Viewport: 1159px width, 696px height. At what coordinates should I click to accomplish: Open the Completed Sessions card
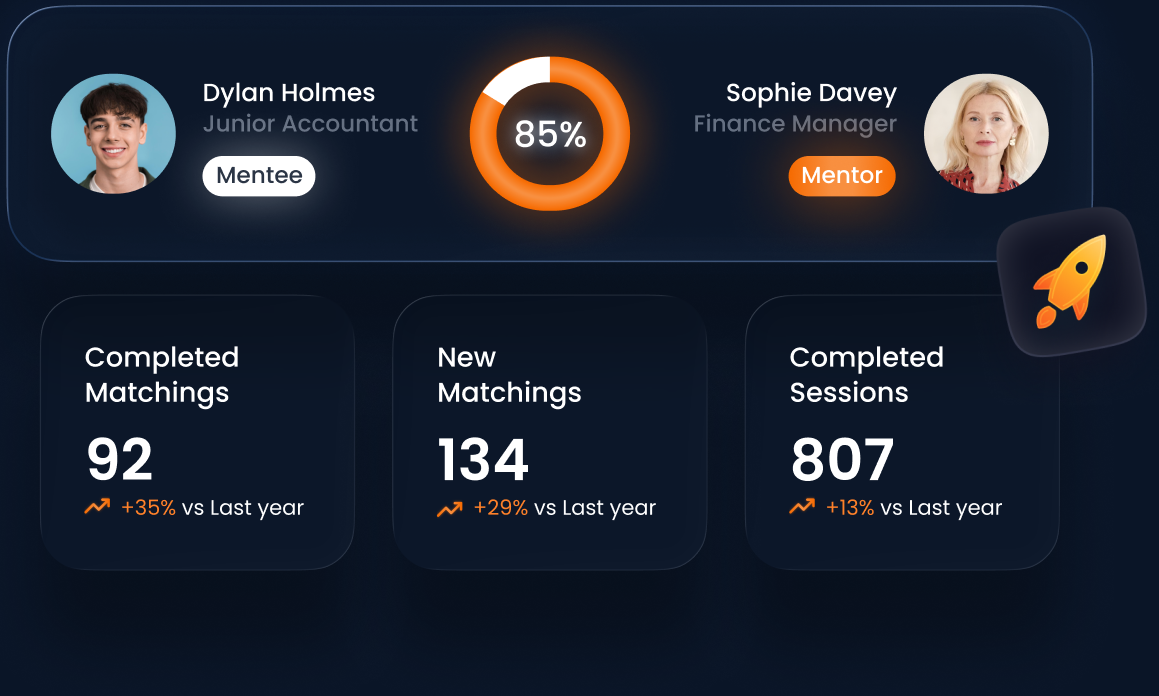(x=902, y=432)
